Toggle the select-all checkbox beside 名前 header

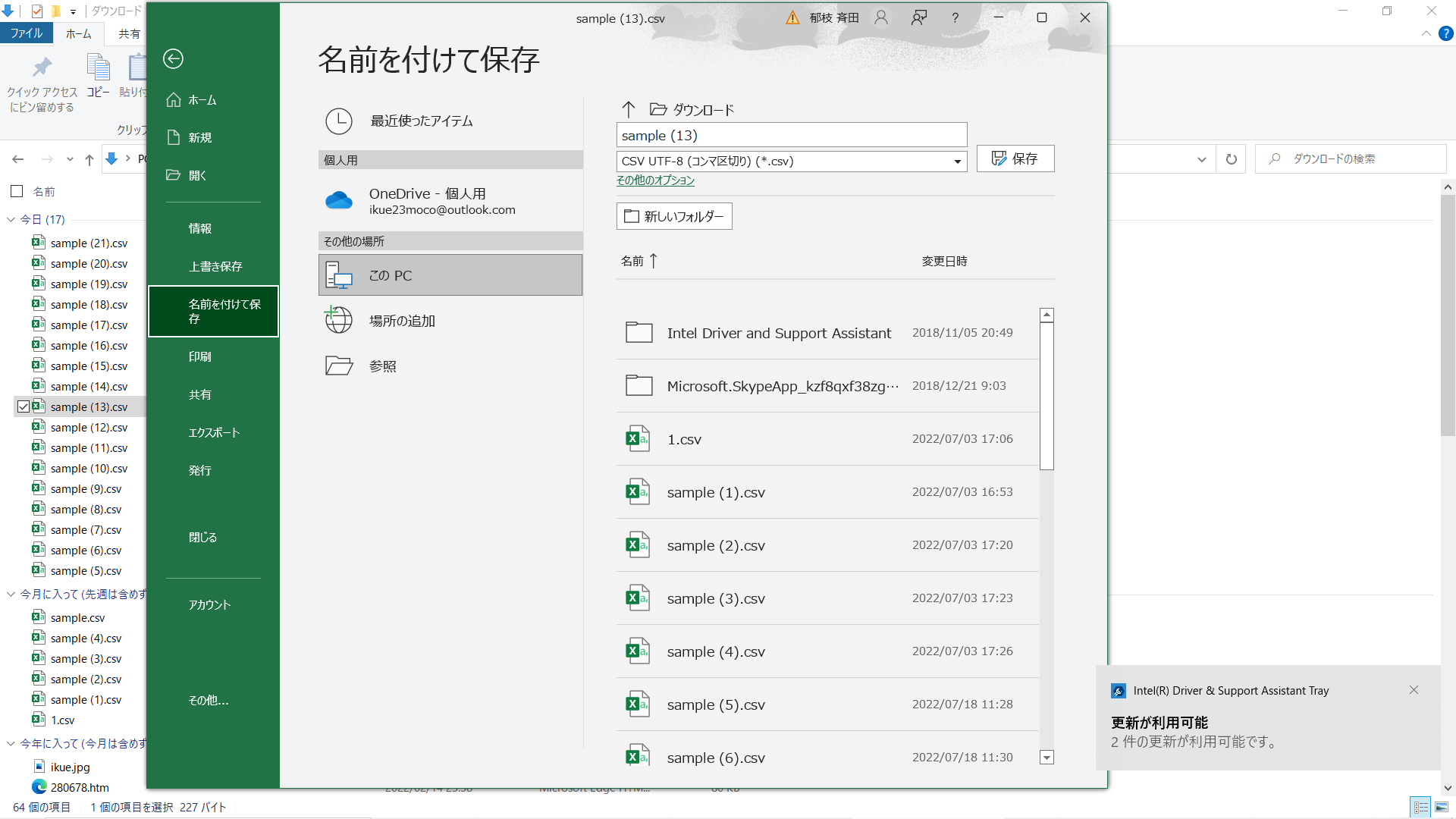pyautogui.click(x=17, y=191)
